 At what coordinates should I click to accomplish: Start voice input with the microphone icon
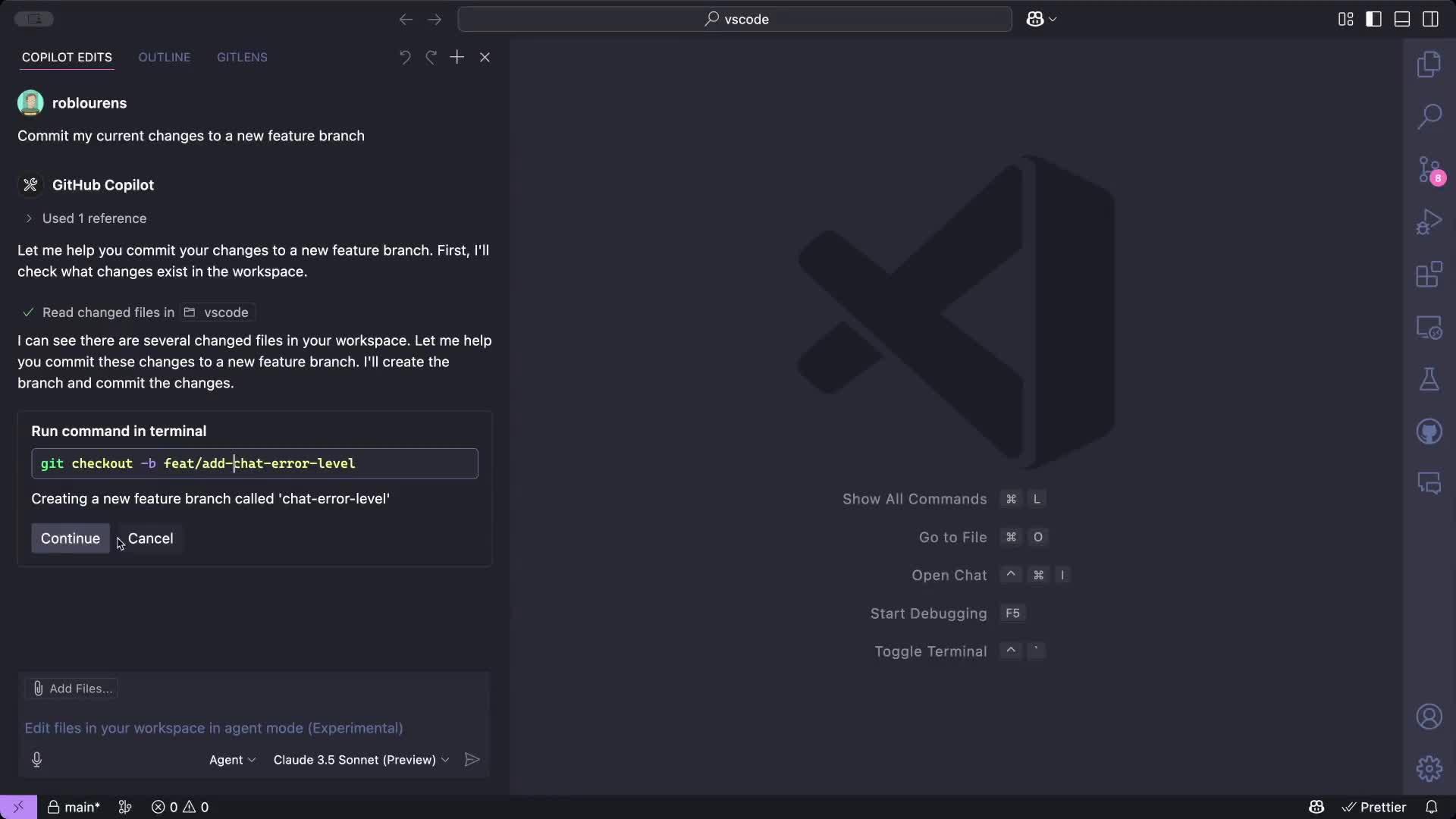[x=36, y=759]
